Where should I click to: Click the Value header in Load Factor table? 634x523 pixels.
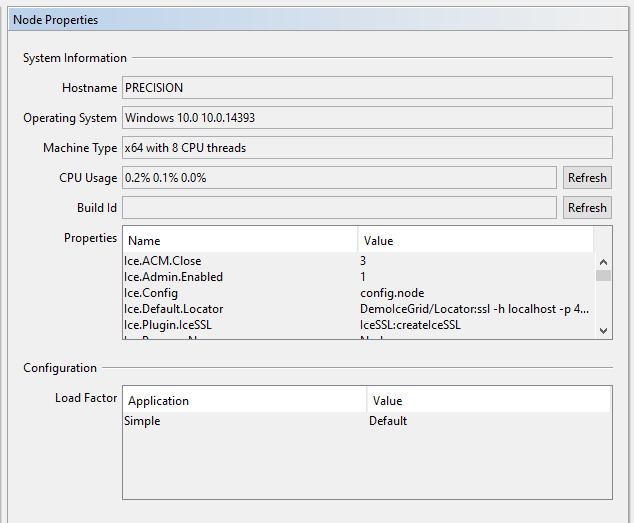(488, 400)
